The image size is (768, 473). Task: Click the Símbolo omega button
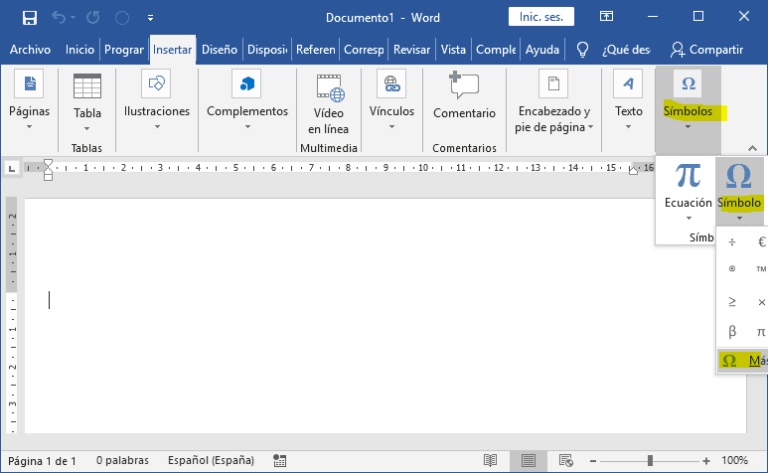click(739, 191)
